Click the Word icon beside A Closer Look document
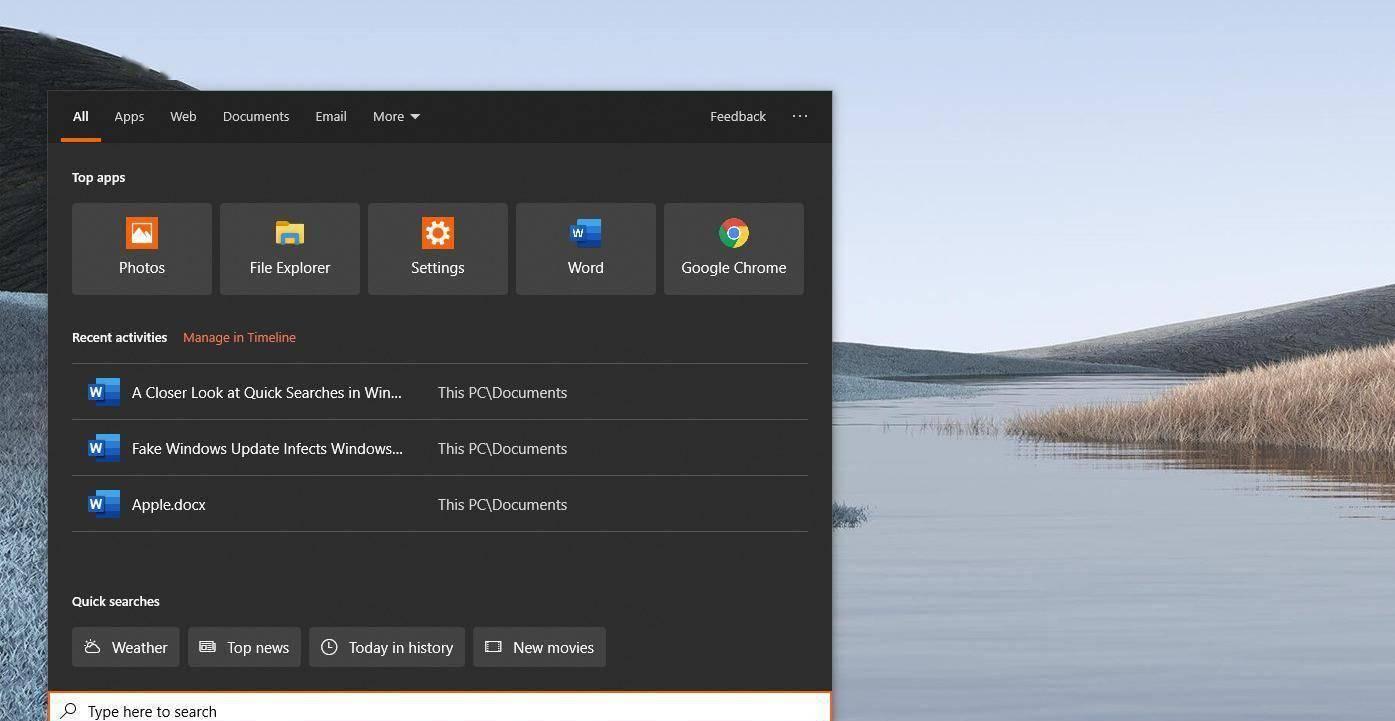Screen dimensions: 1395x721 [103, 392]
